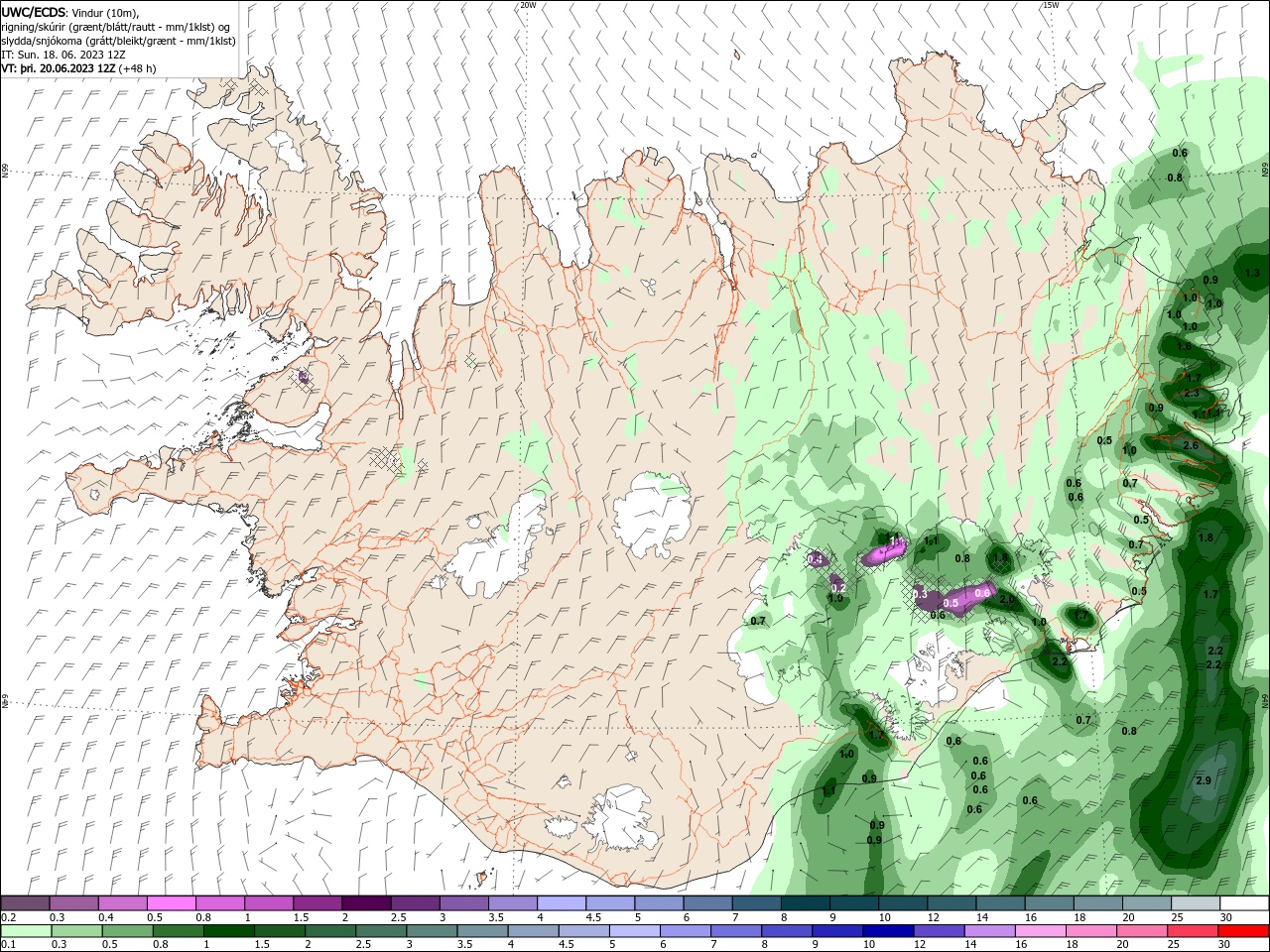
Task: Click the 2.3 precipitation value in the east fjords
Action: pos(1192,394)
